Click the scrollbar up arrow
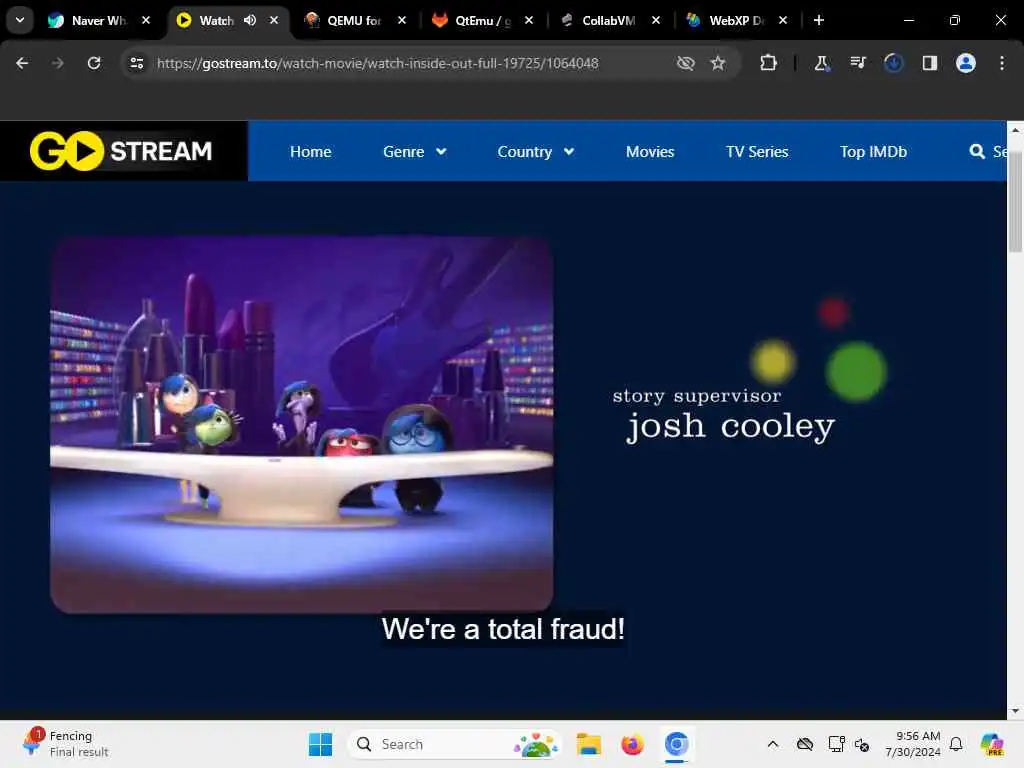The height and width of the screenshot is (768, 1024). 1015,130
